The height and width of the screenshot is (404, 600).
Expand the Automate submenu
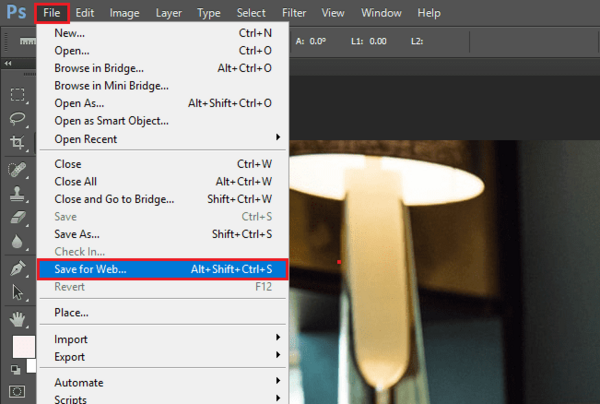coord(163,383)
